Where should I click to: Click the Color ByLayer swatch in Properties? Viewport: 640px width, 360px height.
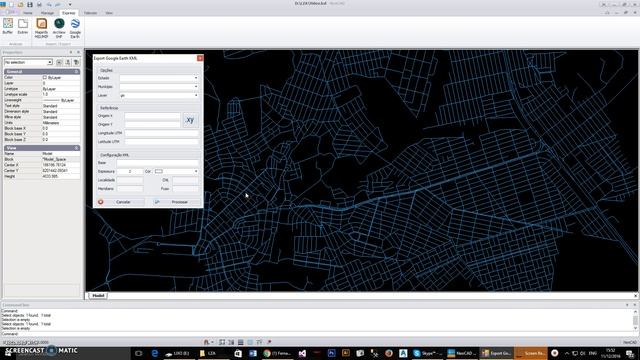tap(44, 77)
